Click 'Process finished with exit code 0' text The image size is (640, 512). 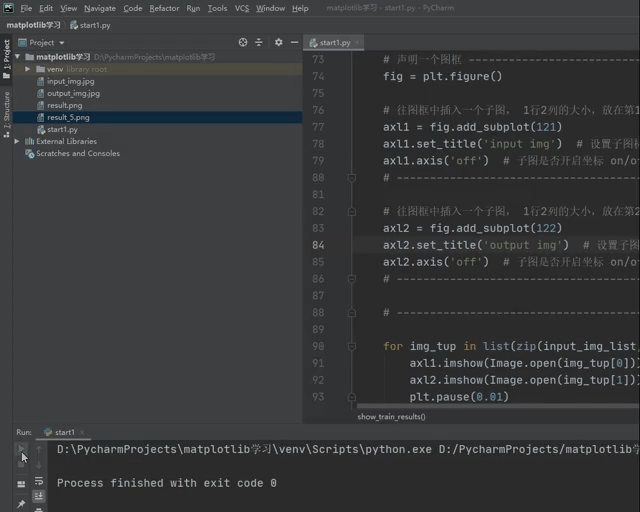pyautogui.click(x=167, y=483)
